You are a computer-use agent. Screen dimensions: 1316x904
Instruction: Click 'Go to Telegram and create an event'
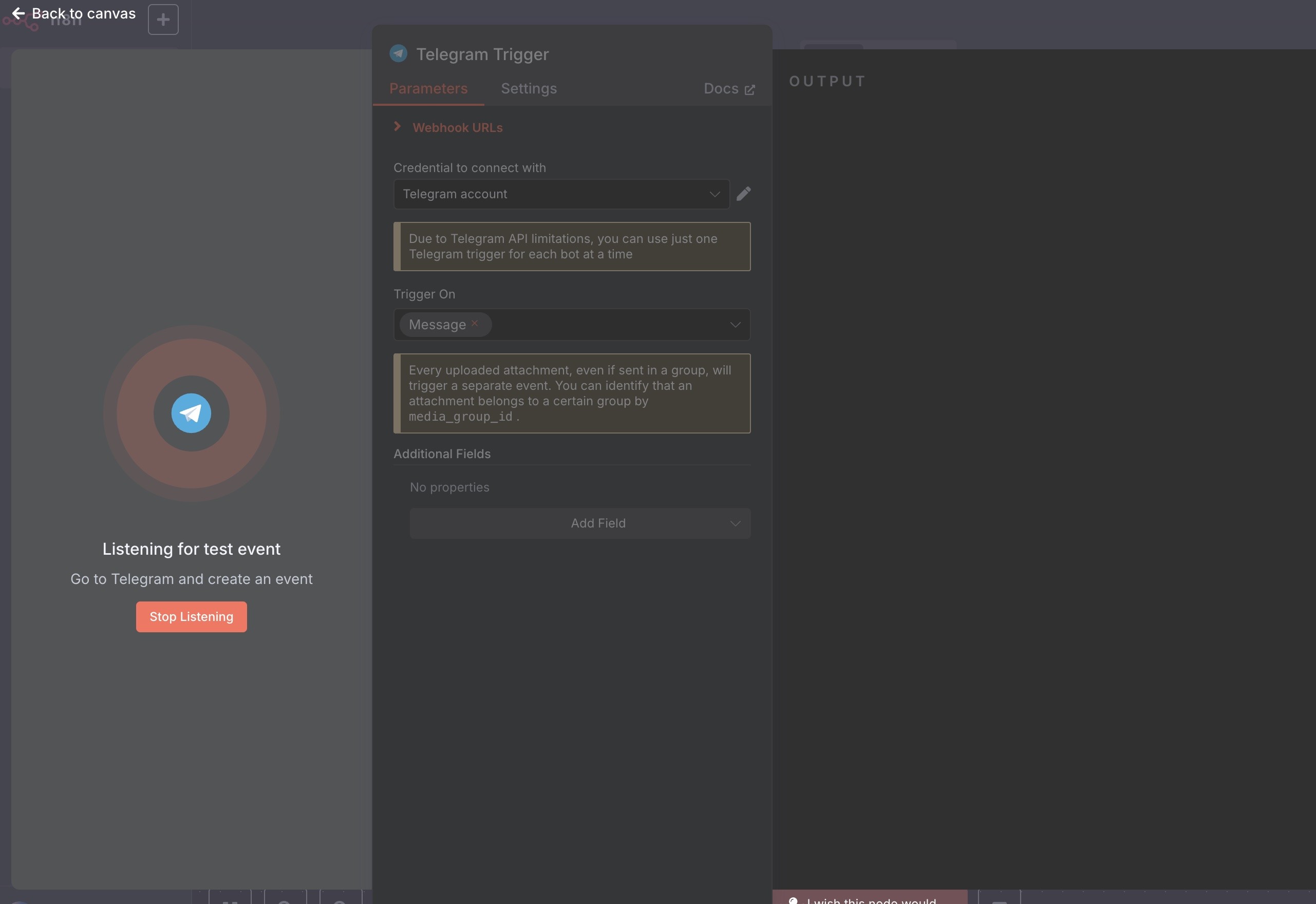coord(192,579)
